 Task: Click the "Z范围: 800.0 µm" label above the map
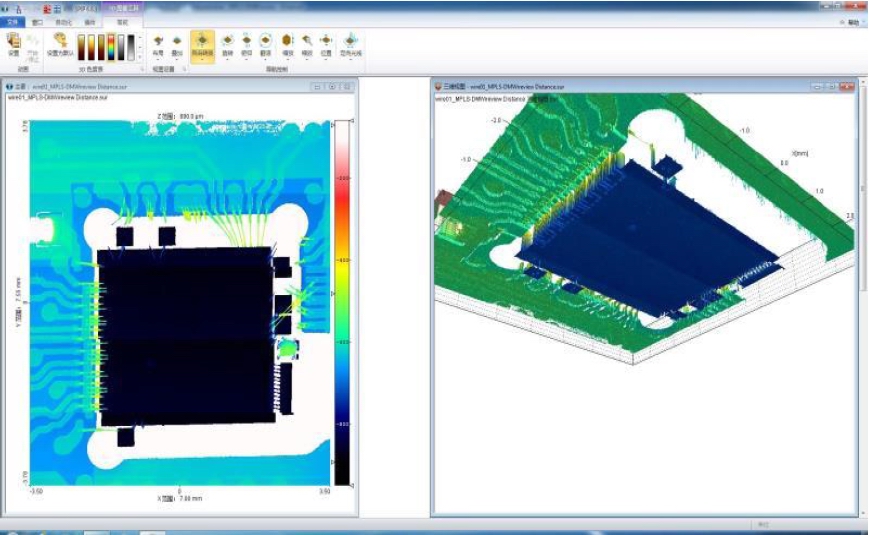181,116
